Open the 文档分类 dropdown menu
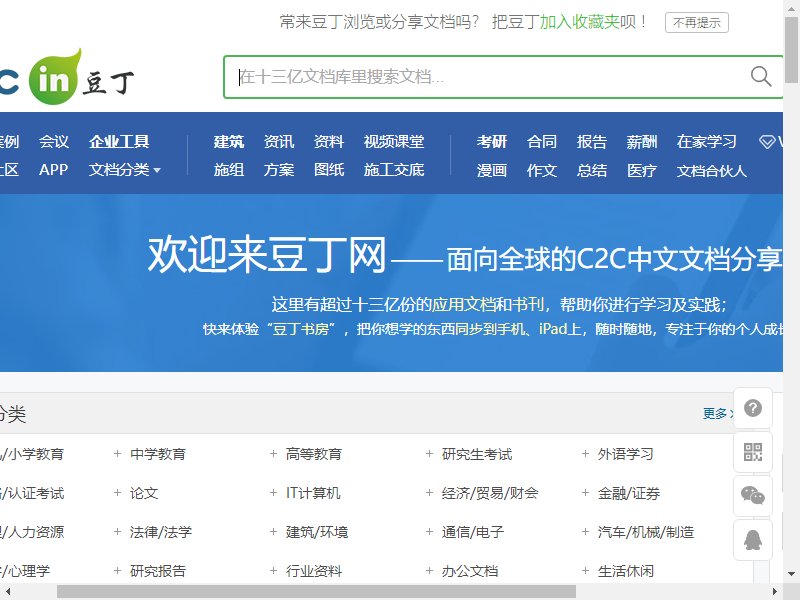 125,170
